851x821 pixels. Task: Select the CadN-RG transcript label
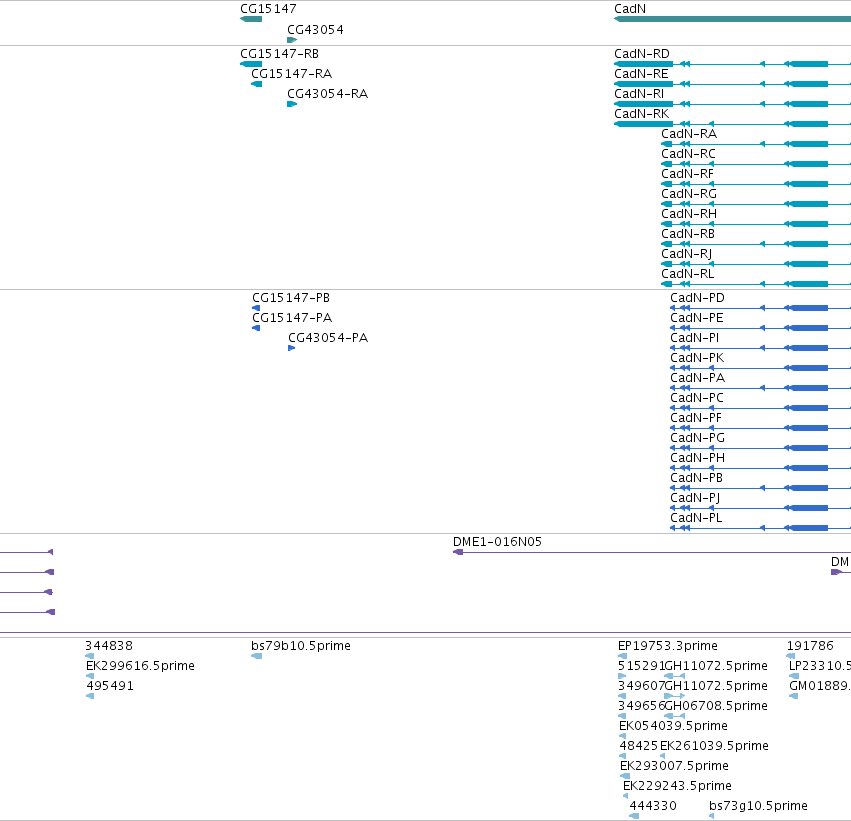click(689, 194)
